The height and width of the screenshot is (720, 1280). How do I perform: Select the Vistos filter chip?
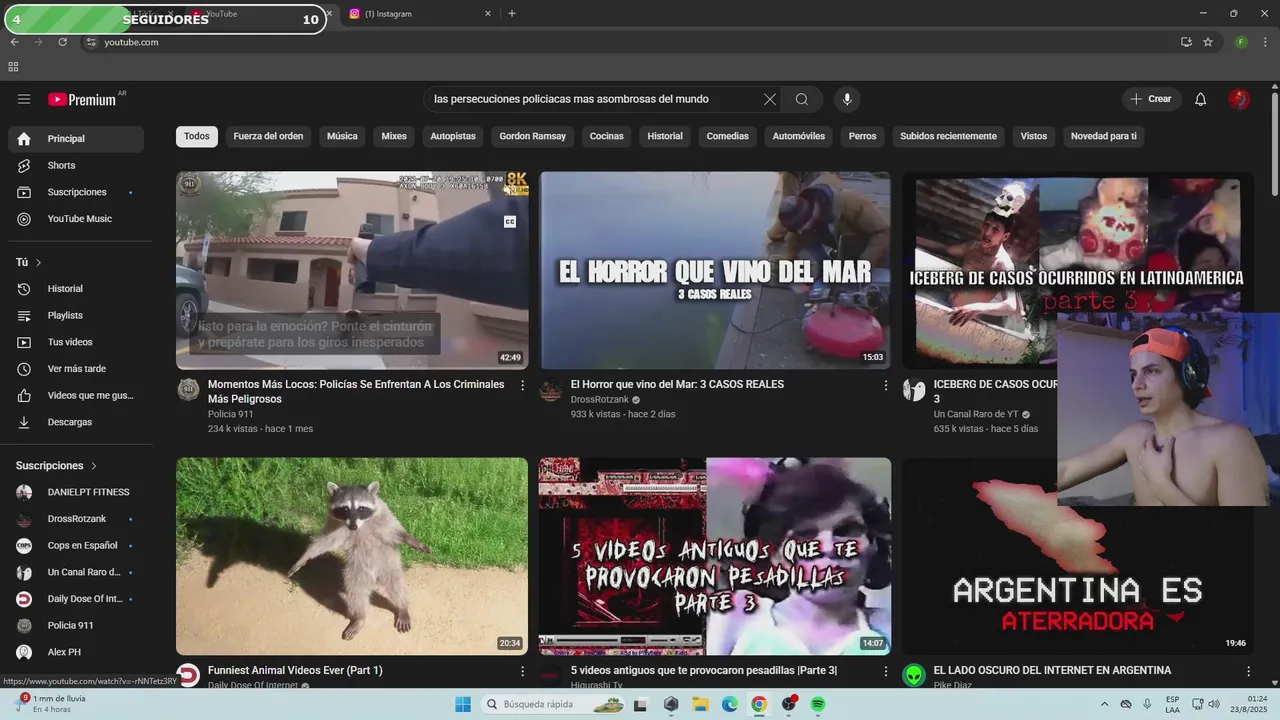(1034, 136)
